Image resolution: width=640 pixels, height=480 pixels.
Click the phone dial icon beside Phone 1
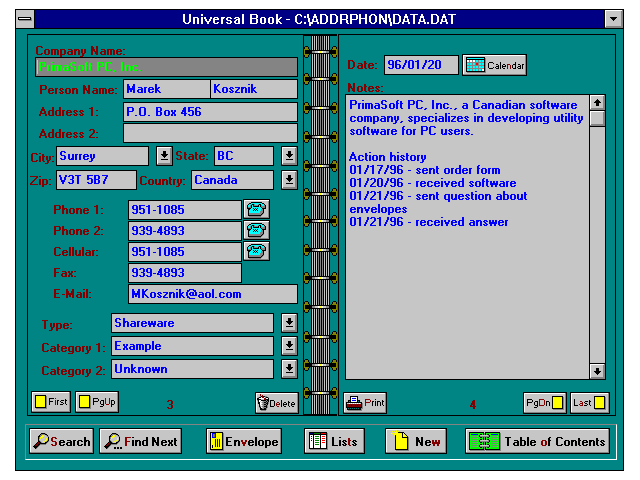click(x=257, y=209)
